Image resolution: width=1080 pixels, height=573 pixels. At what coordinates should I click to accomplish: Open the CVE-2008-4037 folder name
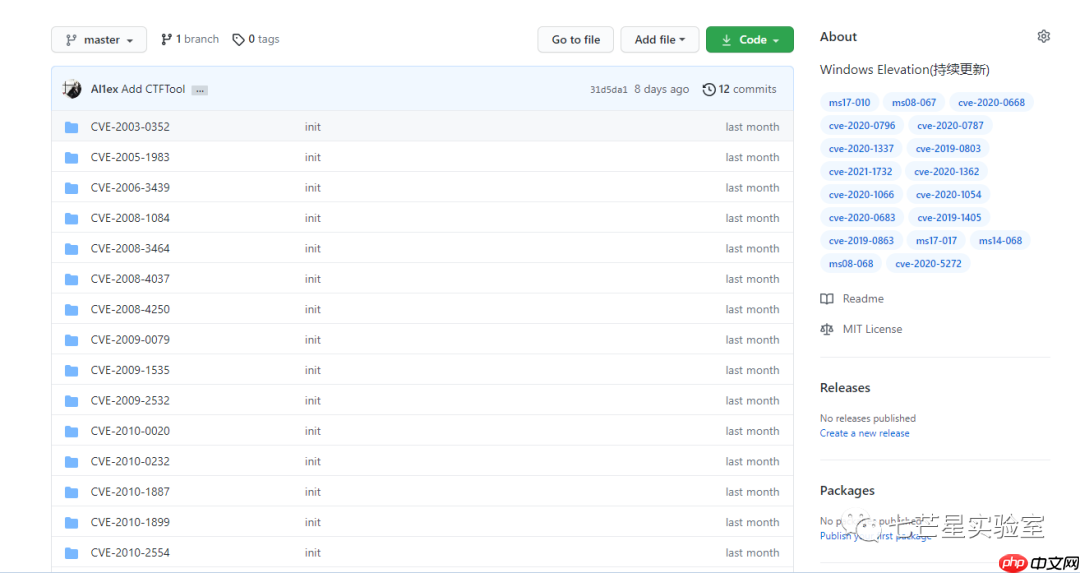pos(130,279)
